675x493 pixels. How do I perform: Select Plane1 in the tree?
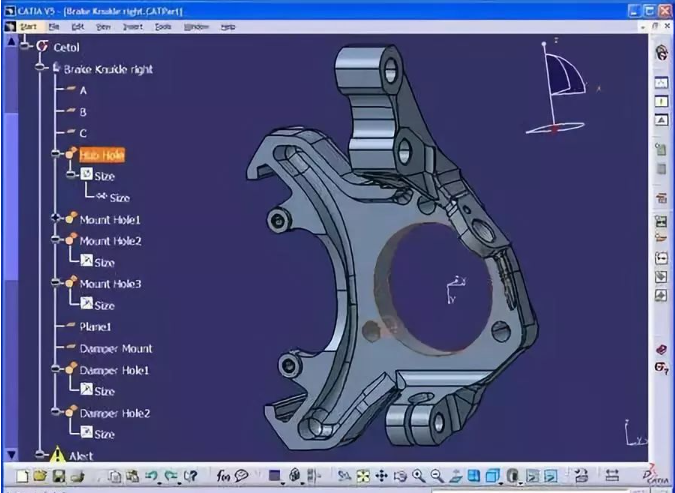(x=95, y=327)
